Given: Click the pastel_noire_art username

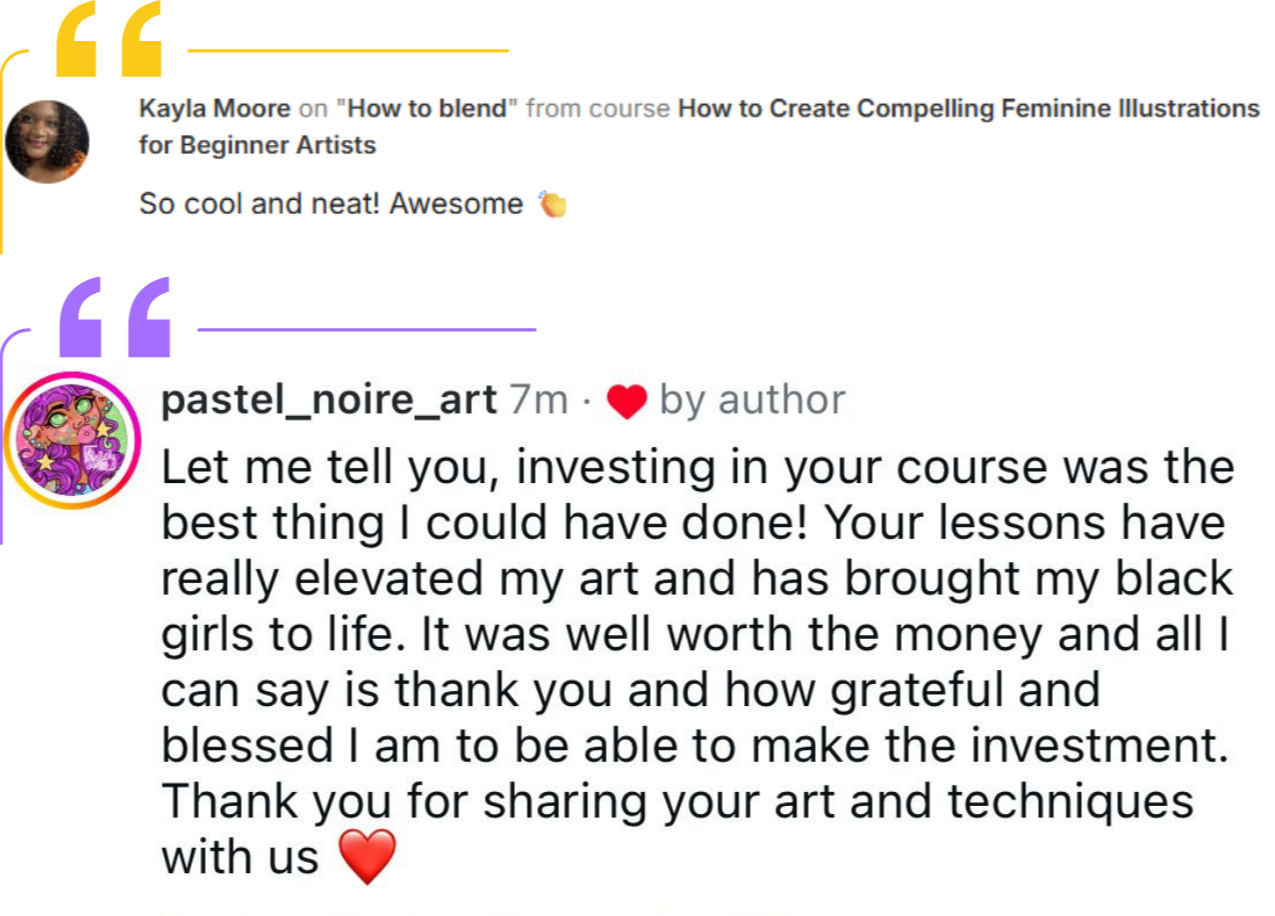Looking at the screenshot, I should click(x=329, y=400).
